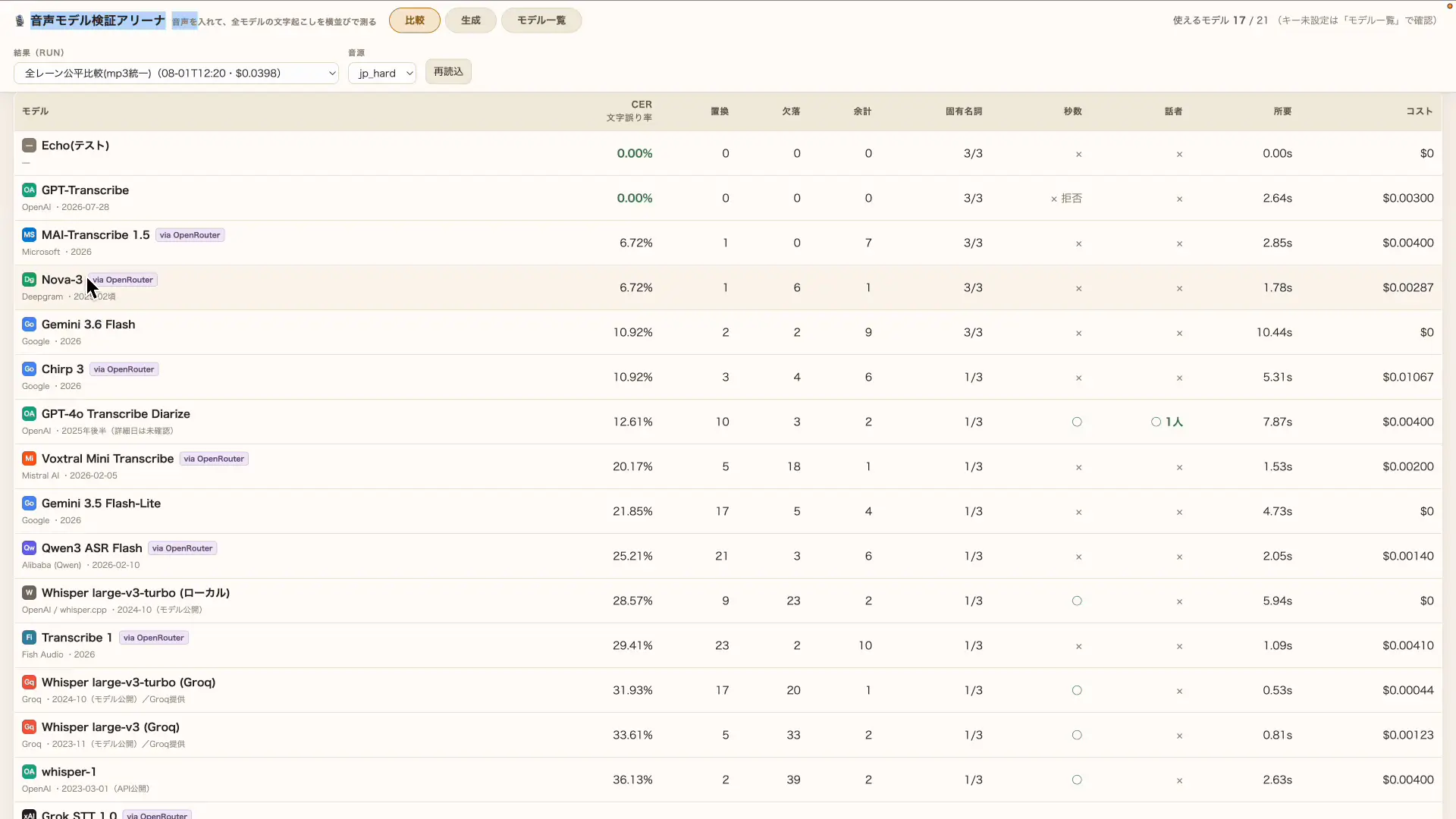Click the モデル column header
The width and height of the screenshot is (1456, 819).
[35, 111]
